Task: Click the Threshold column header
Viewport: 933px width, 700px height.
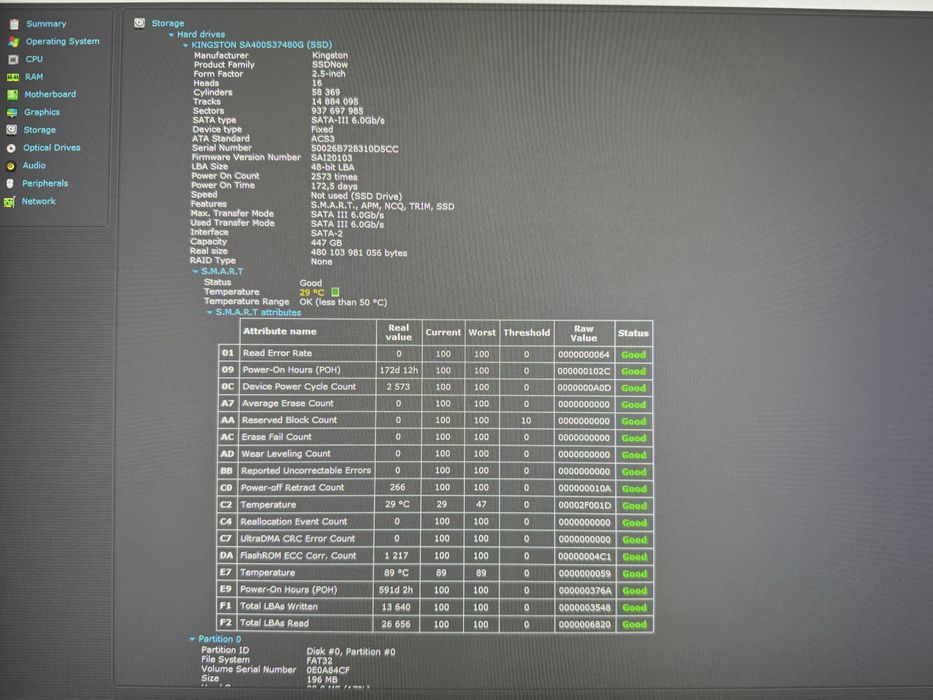Action: (527, 333)
